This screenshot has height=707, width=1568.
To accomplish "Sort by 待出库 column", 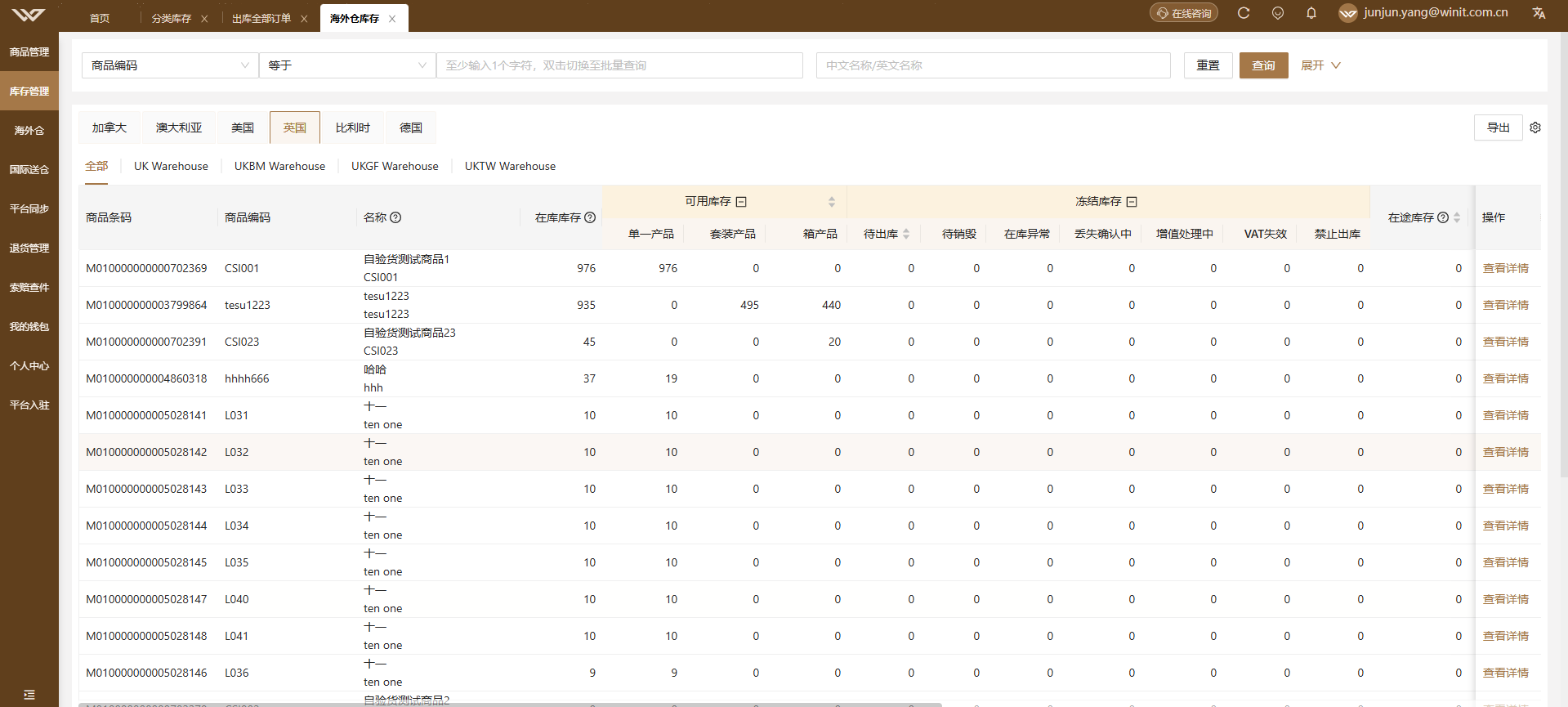I will [x=906, y=234].
